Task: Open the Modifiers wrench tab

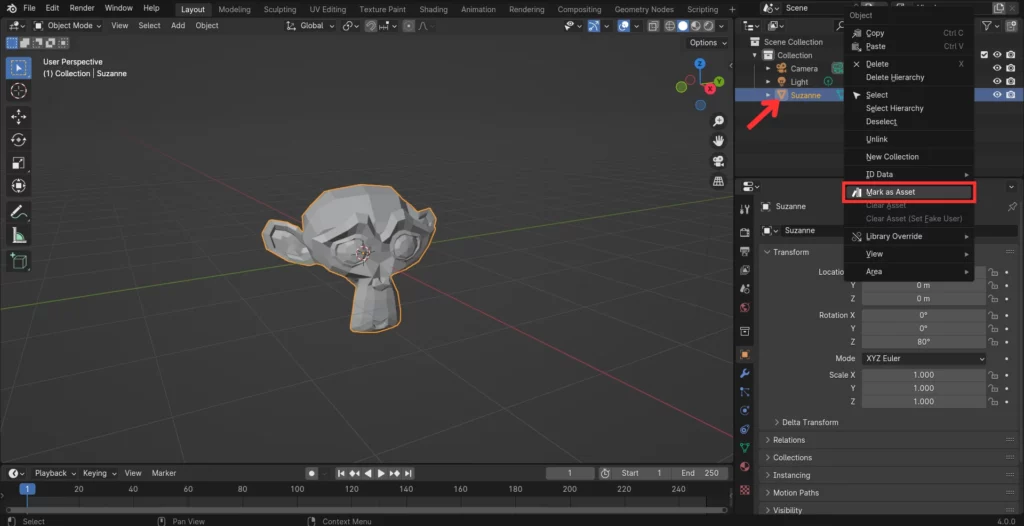Action: pyautogui.click(x=744, y=373)
